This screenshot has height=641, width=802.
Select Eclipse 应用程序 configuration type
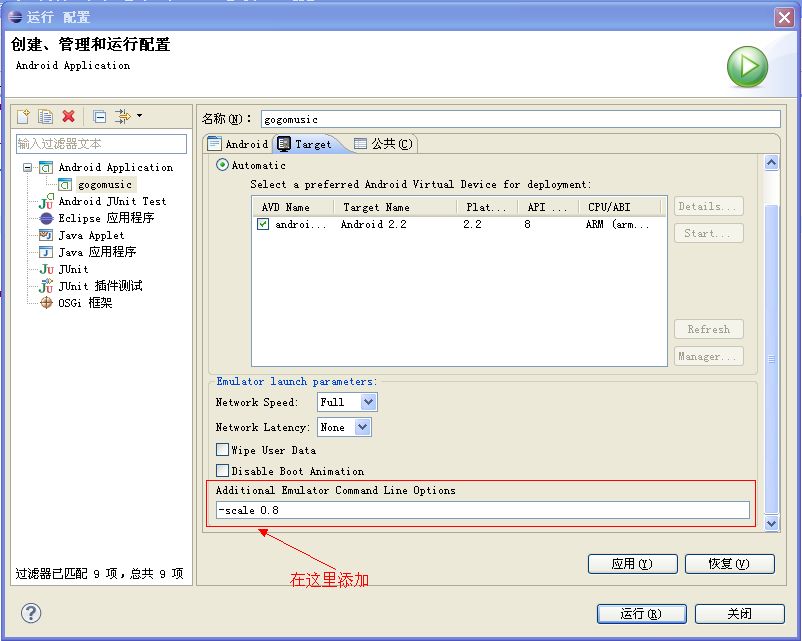[x=106, y=218]
